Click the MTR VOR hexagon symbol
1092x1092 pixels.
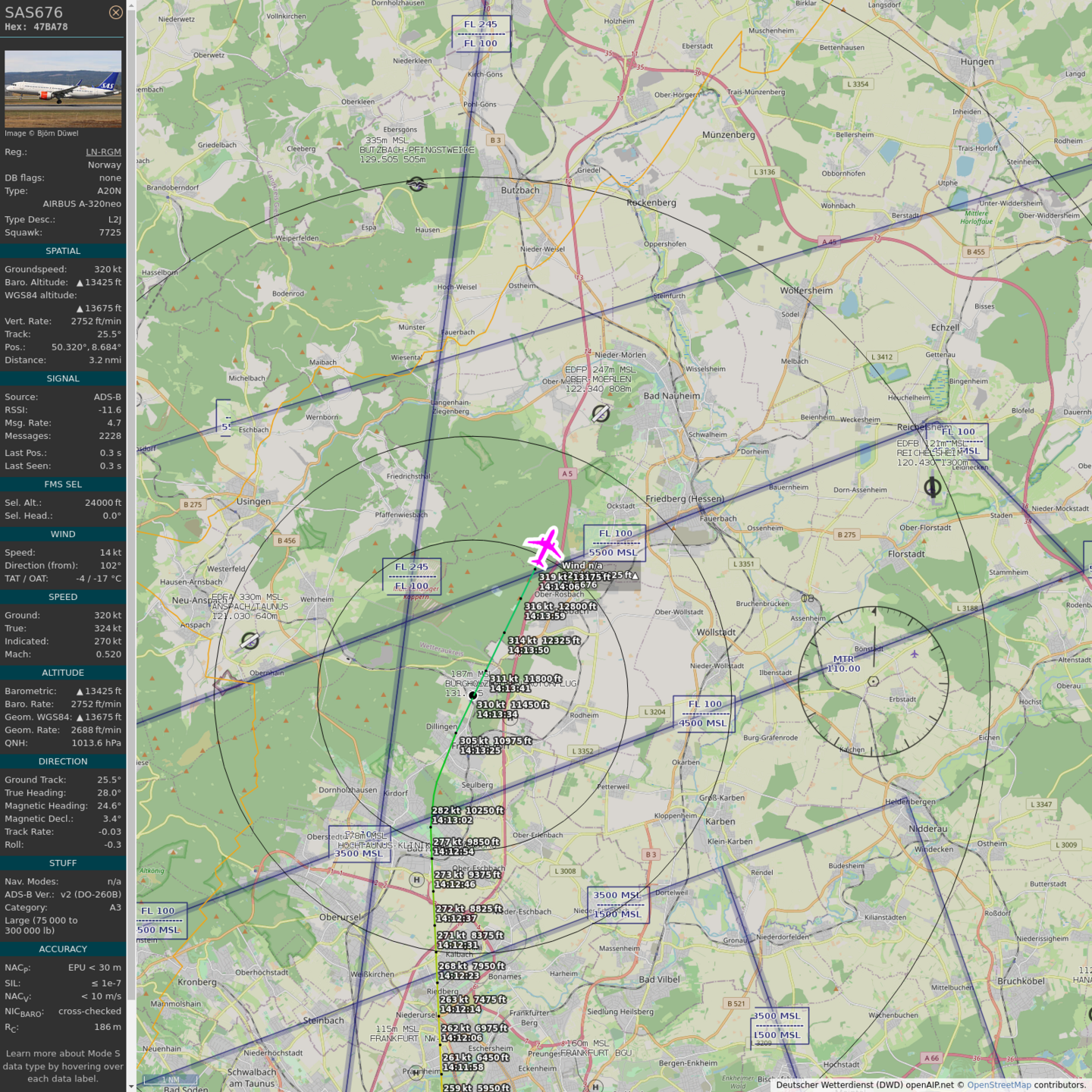coord(874,681)
